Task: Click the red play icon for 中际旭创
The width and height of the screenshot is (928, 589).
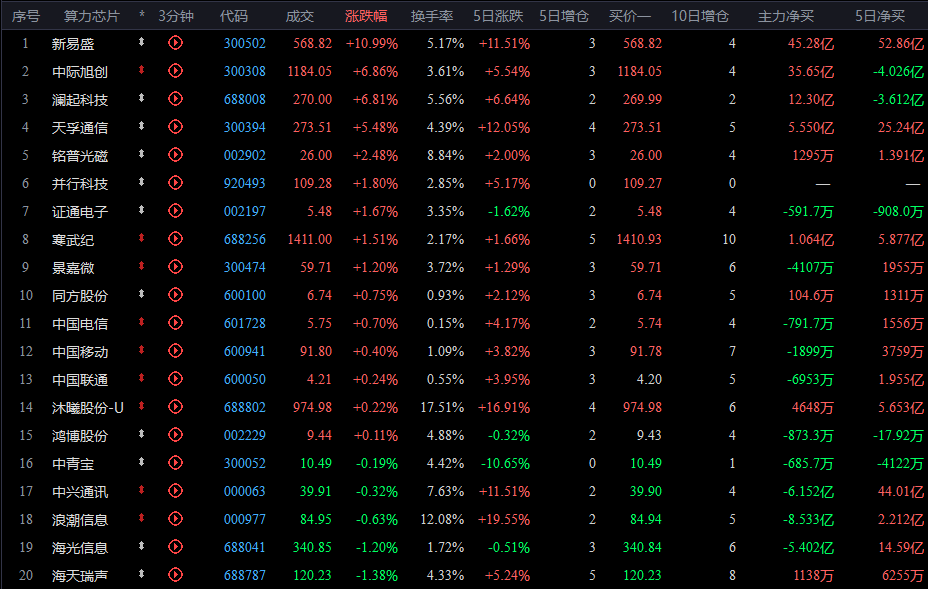Action: click(x=175, y=71)
